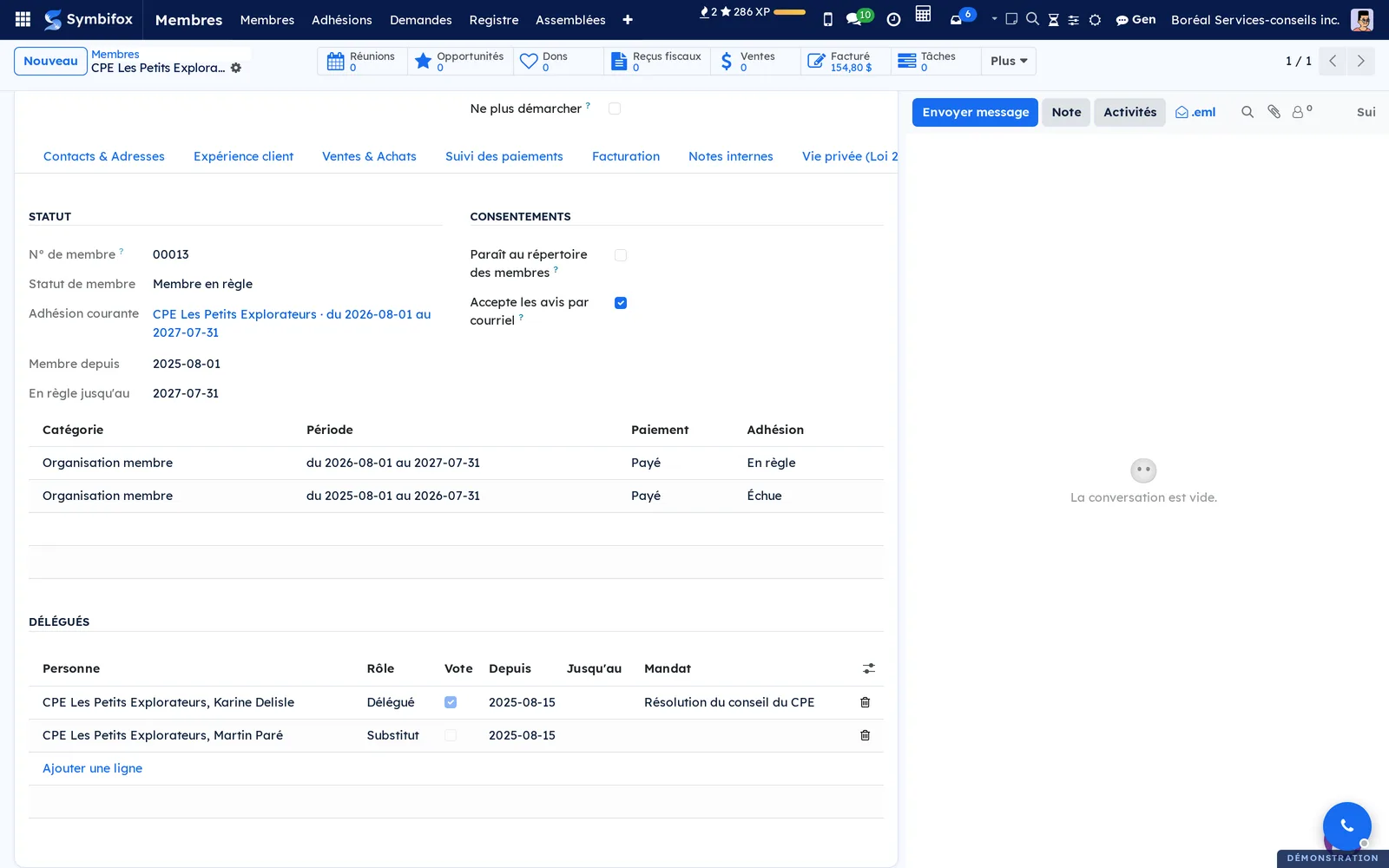Search messages in the chatter panel

(1247, 112)
